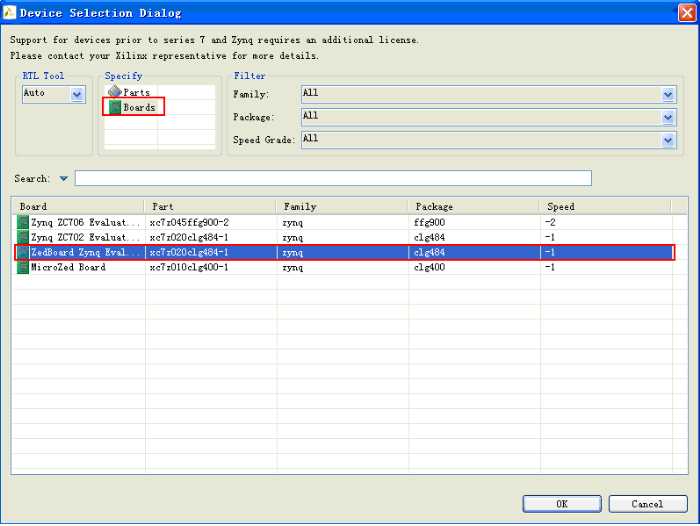Screen dimensions: 700x526
Task: Click the Zynq ZC702 board icon
Action: pyautogui.click(x=23, y=237)
